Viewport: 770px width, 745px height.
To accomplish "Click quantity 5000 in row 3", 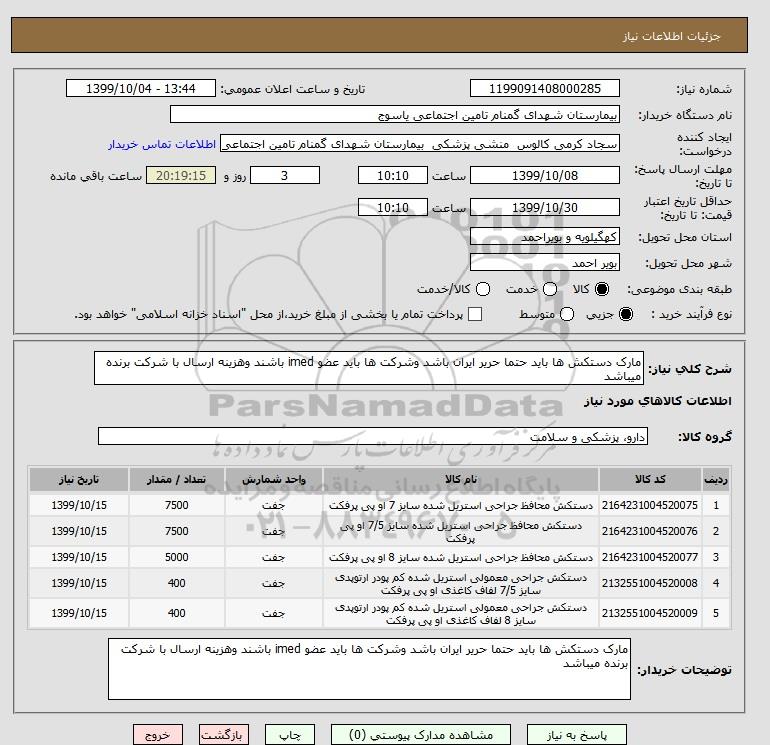I will click(177, 557).
